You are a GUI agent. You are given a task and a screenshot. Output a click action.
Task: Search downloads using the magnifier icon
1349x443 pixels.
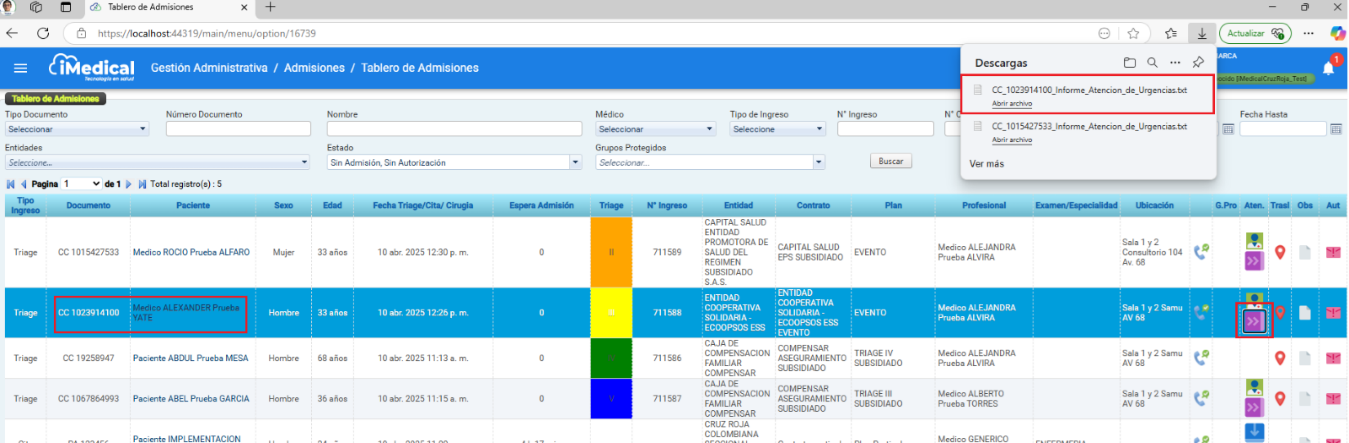tap(1152, 62)
